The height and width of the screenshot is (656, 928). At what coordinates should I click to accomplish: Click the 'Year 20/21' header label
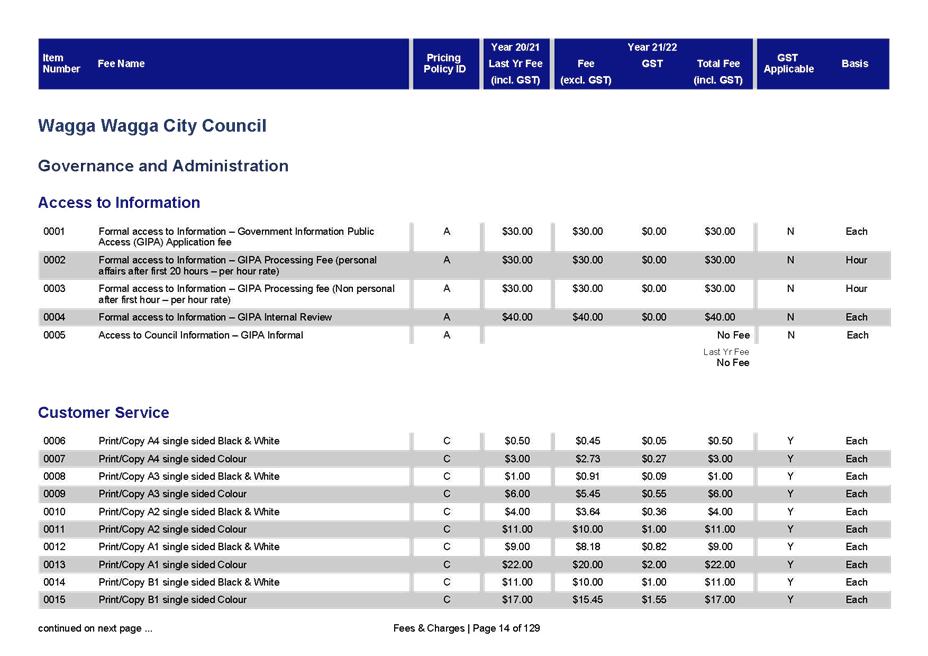click(515, 47)
